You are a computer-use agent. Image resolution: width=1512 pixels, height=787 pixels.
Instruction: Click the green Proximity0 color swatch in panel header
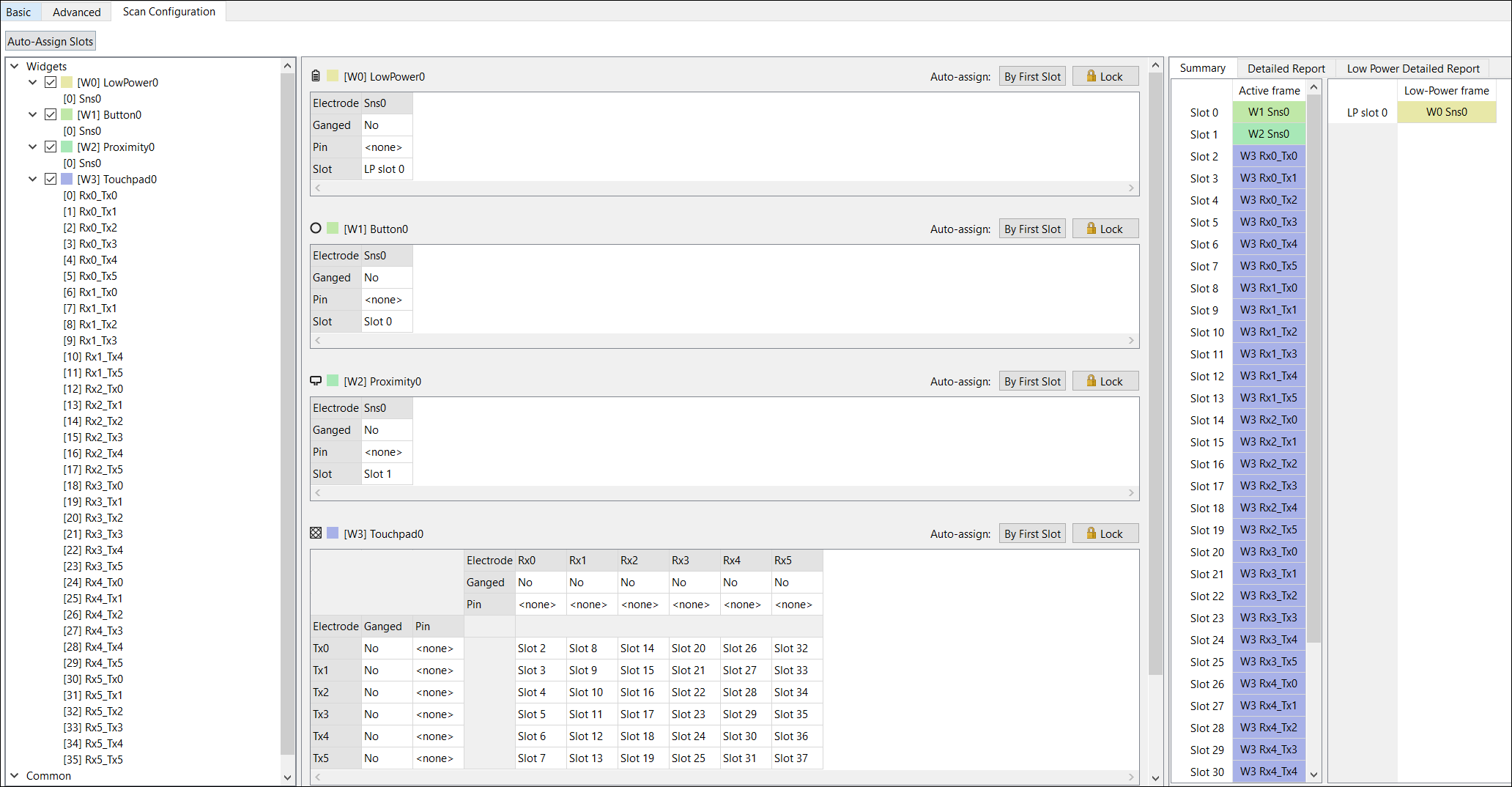[x=333, y=381]
